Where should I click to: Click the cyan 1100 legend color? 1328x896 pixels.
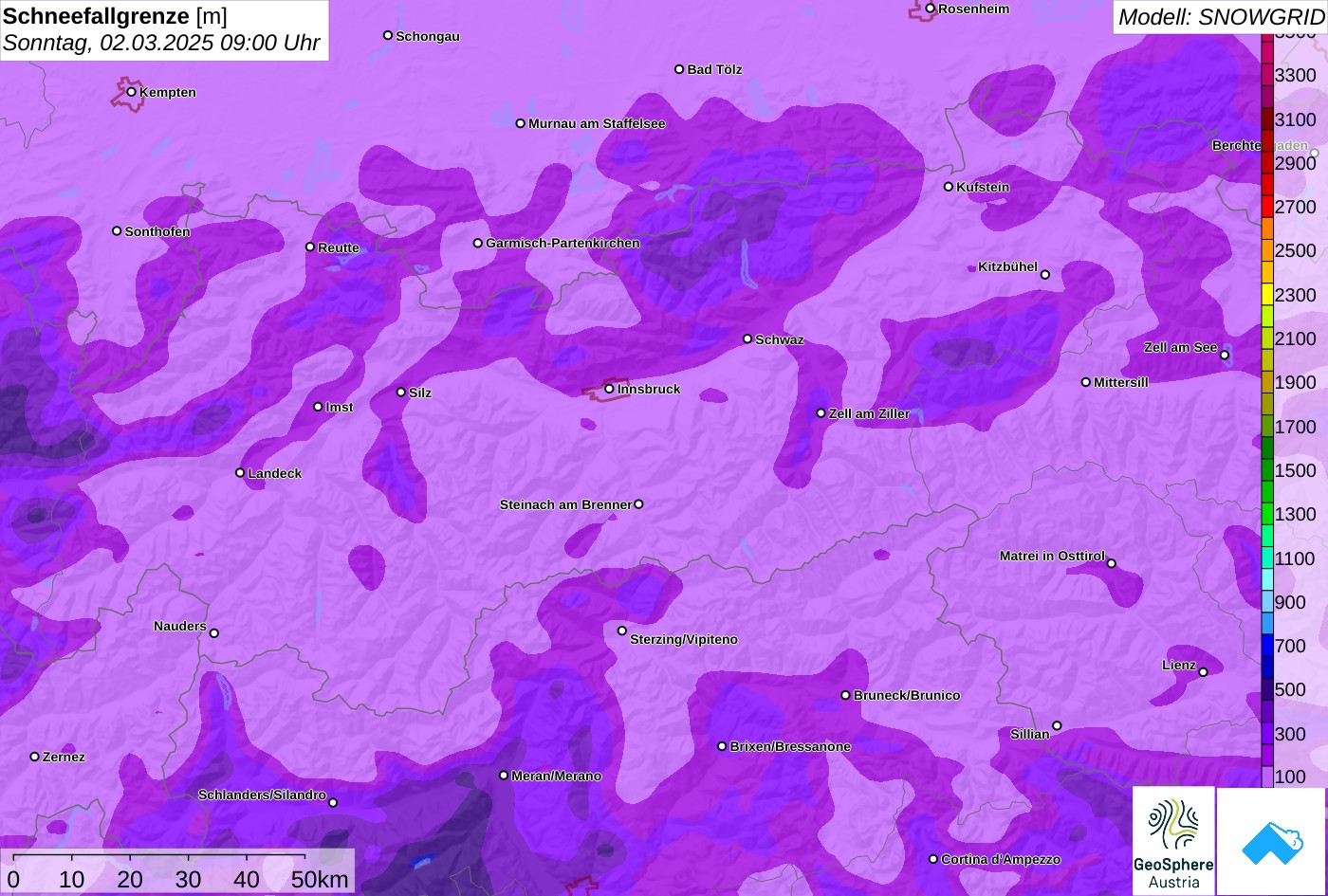click(x=1267, y=558)
